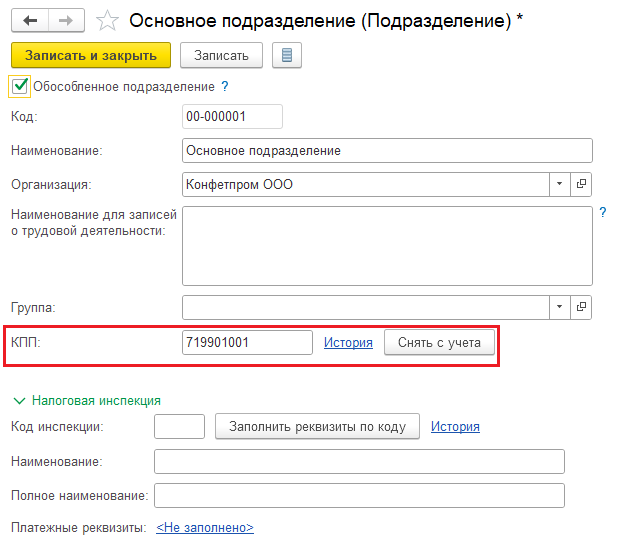Open the list icon button next to Записать
This screenshot has width=631, height=544.
tap(287, 55)
